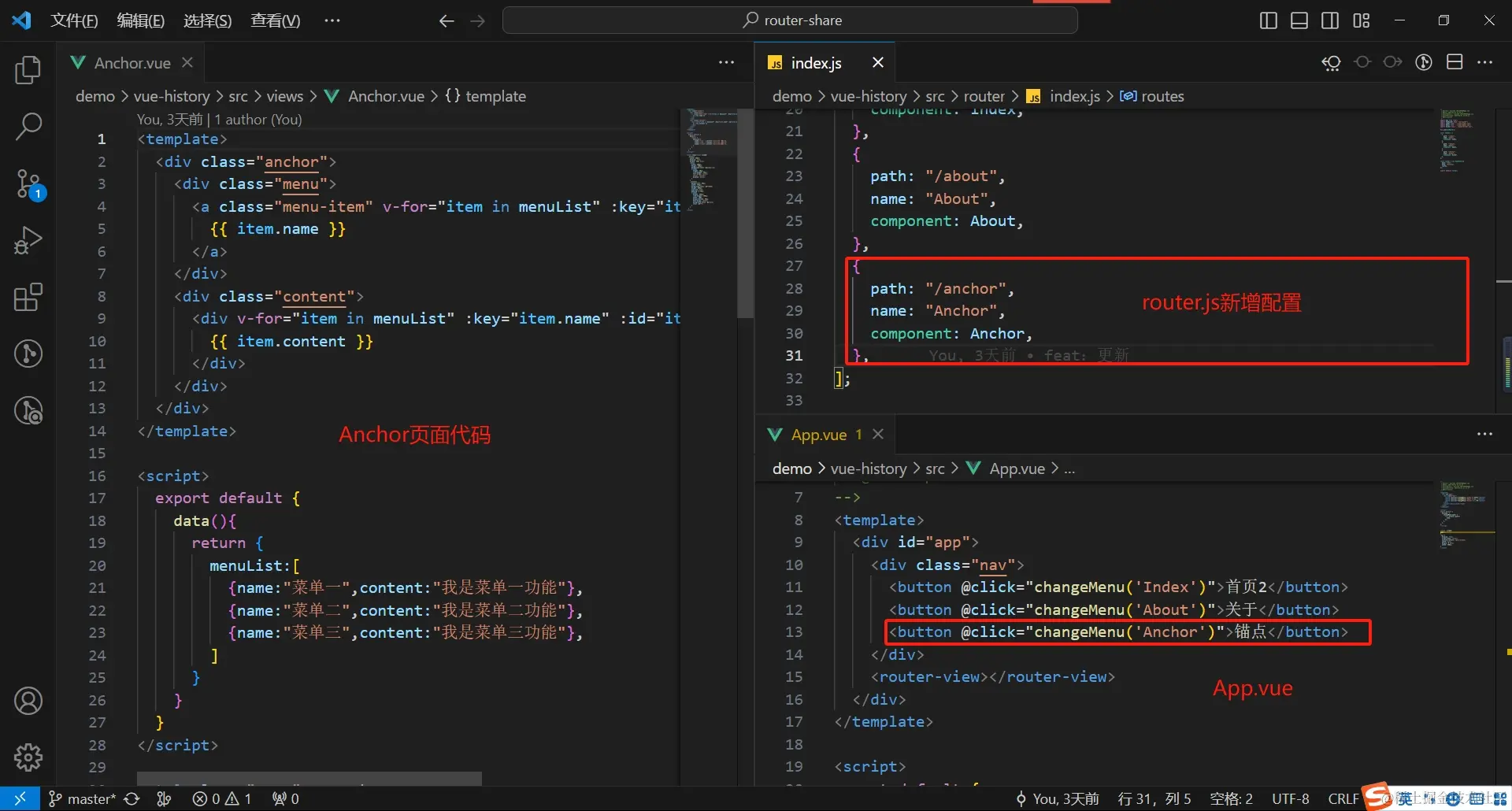The width and height of the screenshot is (1512, 811).
Task: Open the Source Control view
Action: [x=28, y=183]
